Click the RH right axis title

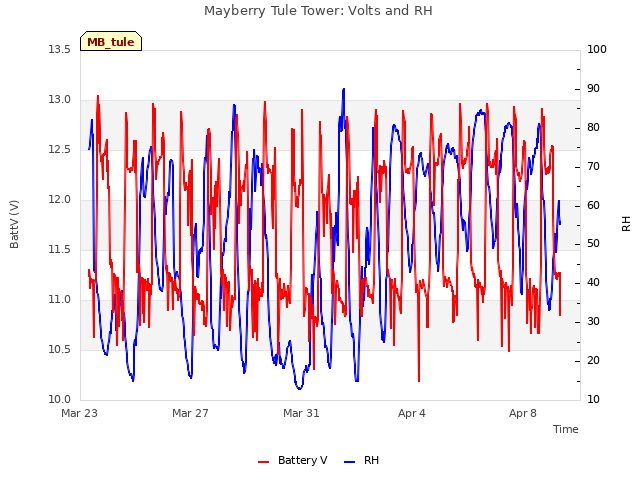click(626, 224)
